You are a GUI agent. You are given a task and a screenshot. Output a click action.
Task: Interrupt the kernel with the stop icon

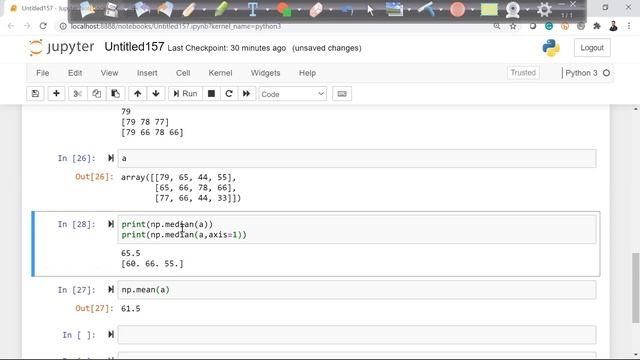point(211,94)
